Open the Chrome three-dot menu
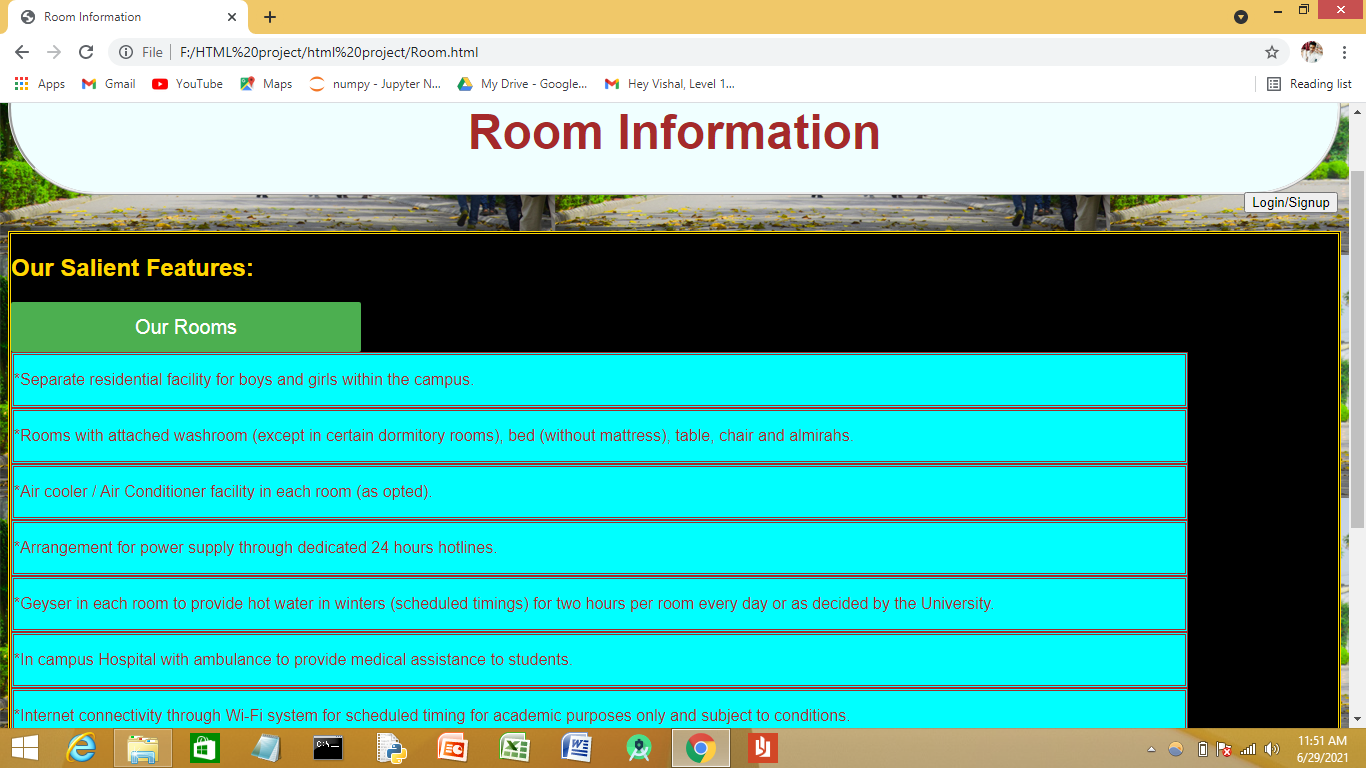 click(1345, 52)
